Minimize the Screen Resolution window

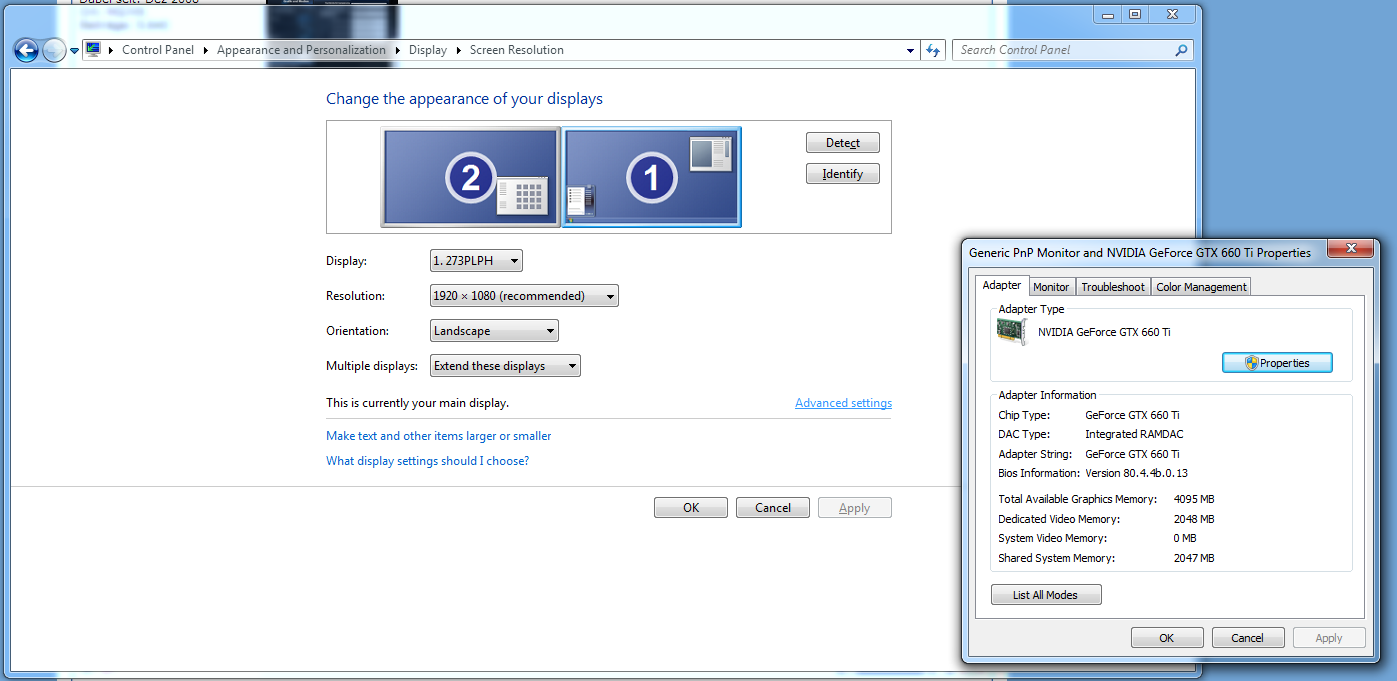[x=1108, y=14]
